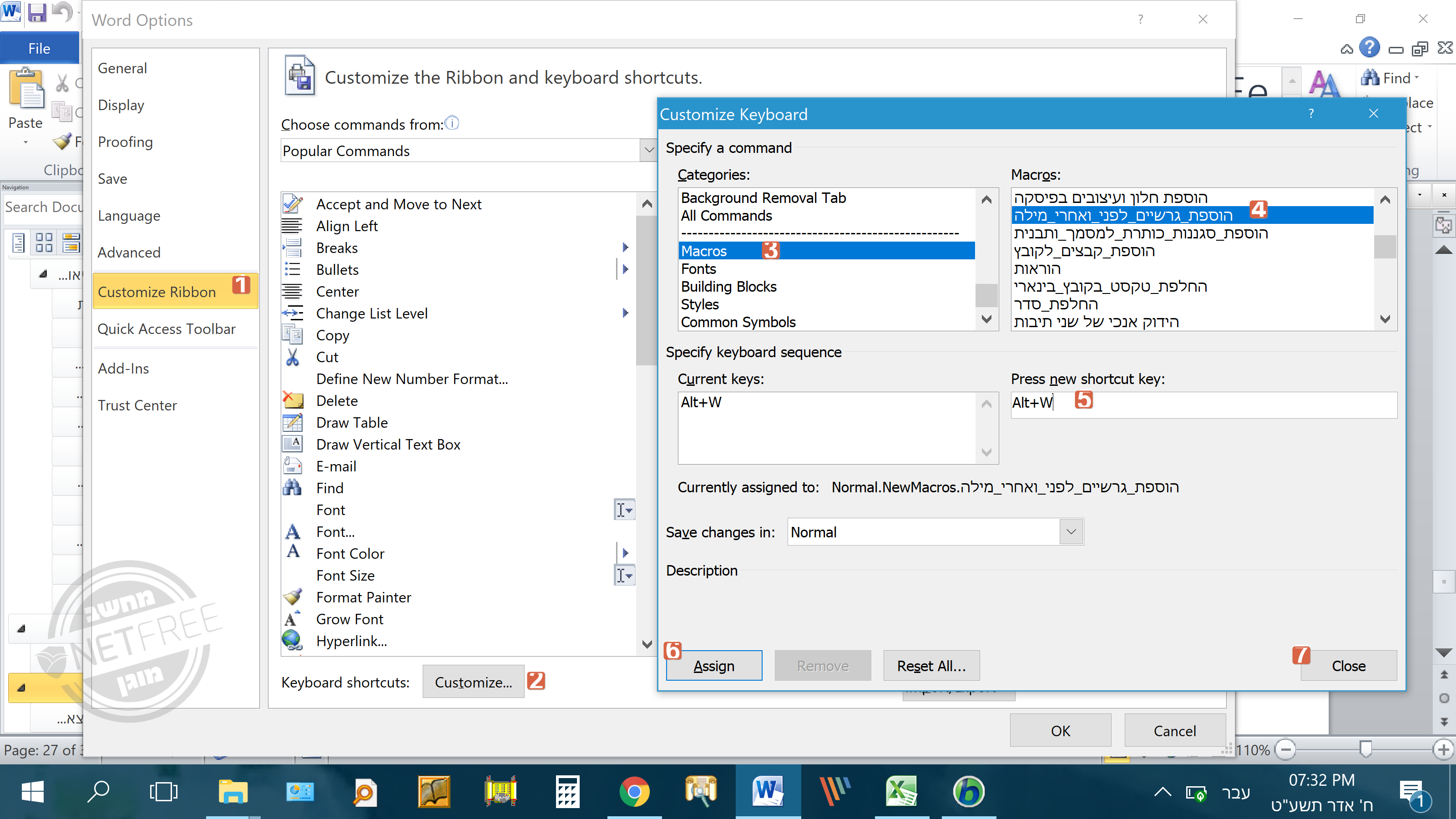The width and height of the screenshot is (1456, 819).
Task: Open the File ribbon tab
Action: coord(39,49)
